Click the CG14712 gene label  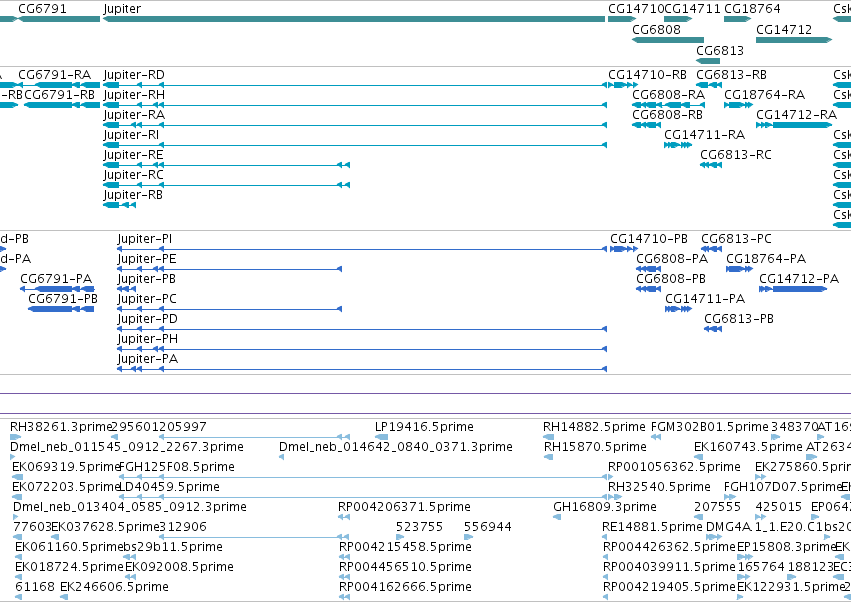pos(784,29)
